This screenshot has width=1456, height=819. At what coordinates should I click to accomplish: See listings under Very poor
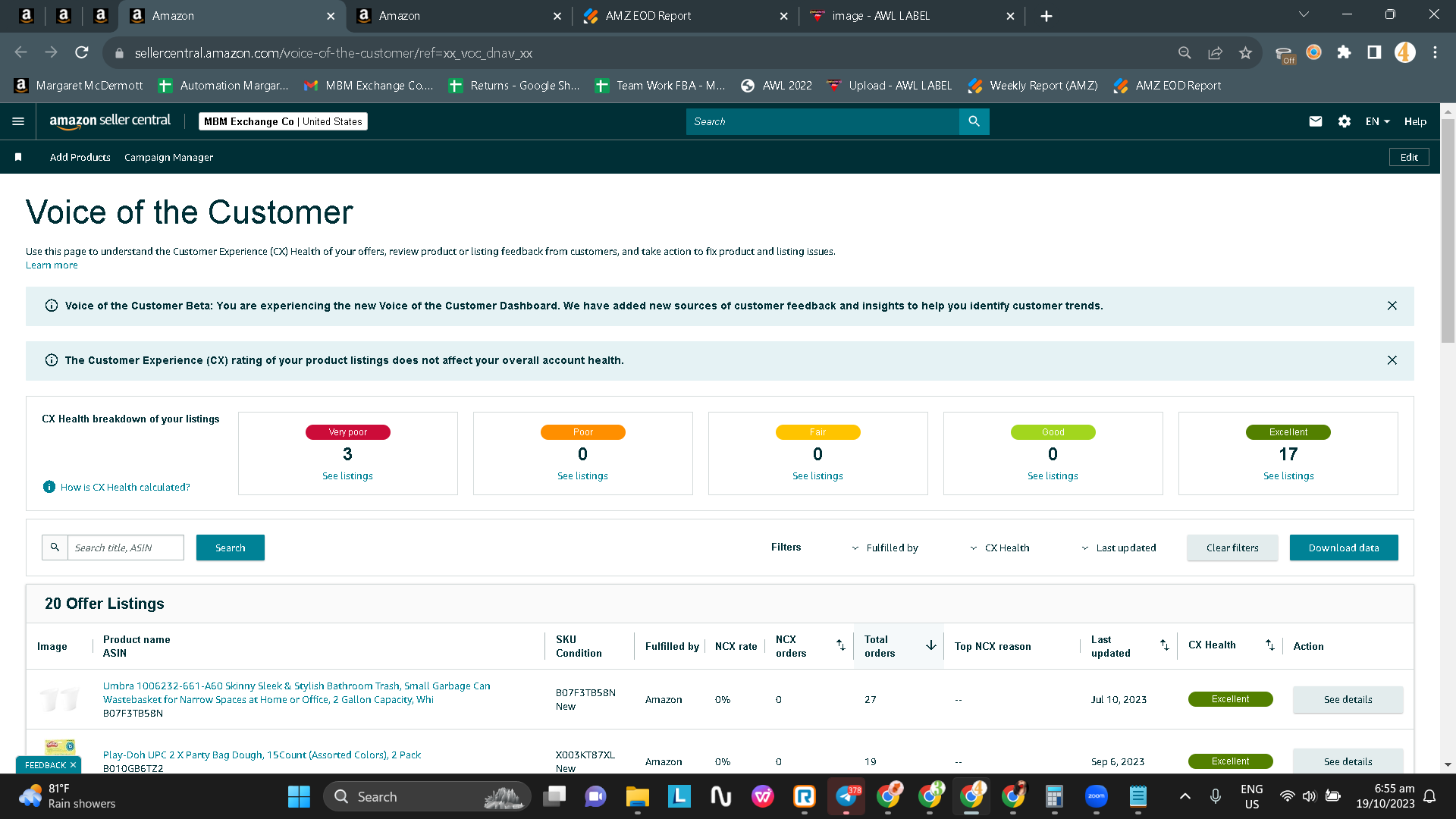point(347,475)
